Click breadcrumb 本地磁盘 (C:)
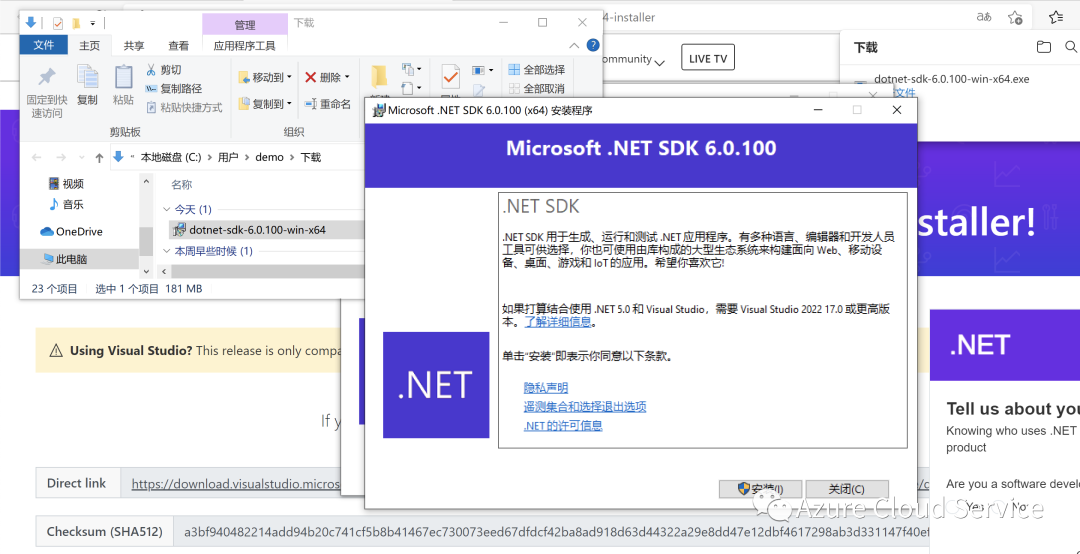 (171, 157)
